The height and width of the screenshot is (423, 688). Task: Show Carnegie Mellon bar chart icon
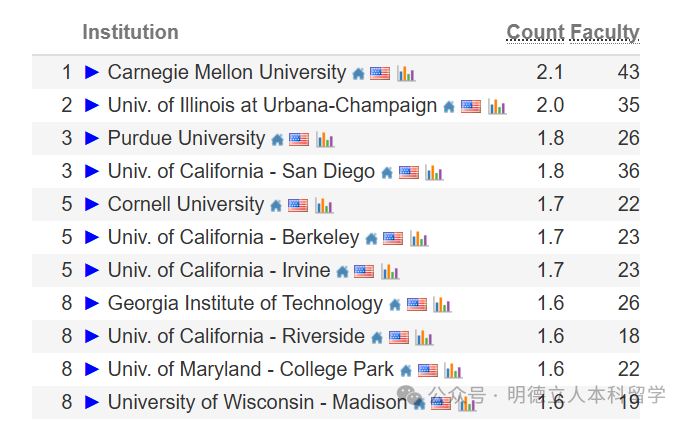point(406,73)
